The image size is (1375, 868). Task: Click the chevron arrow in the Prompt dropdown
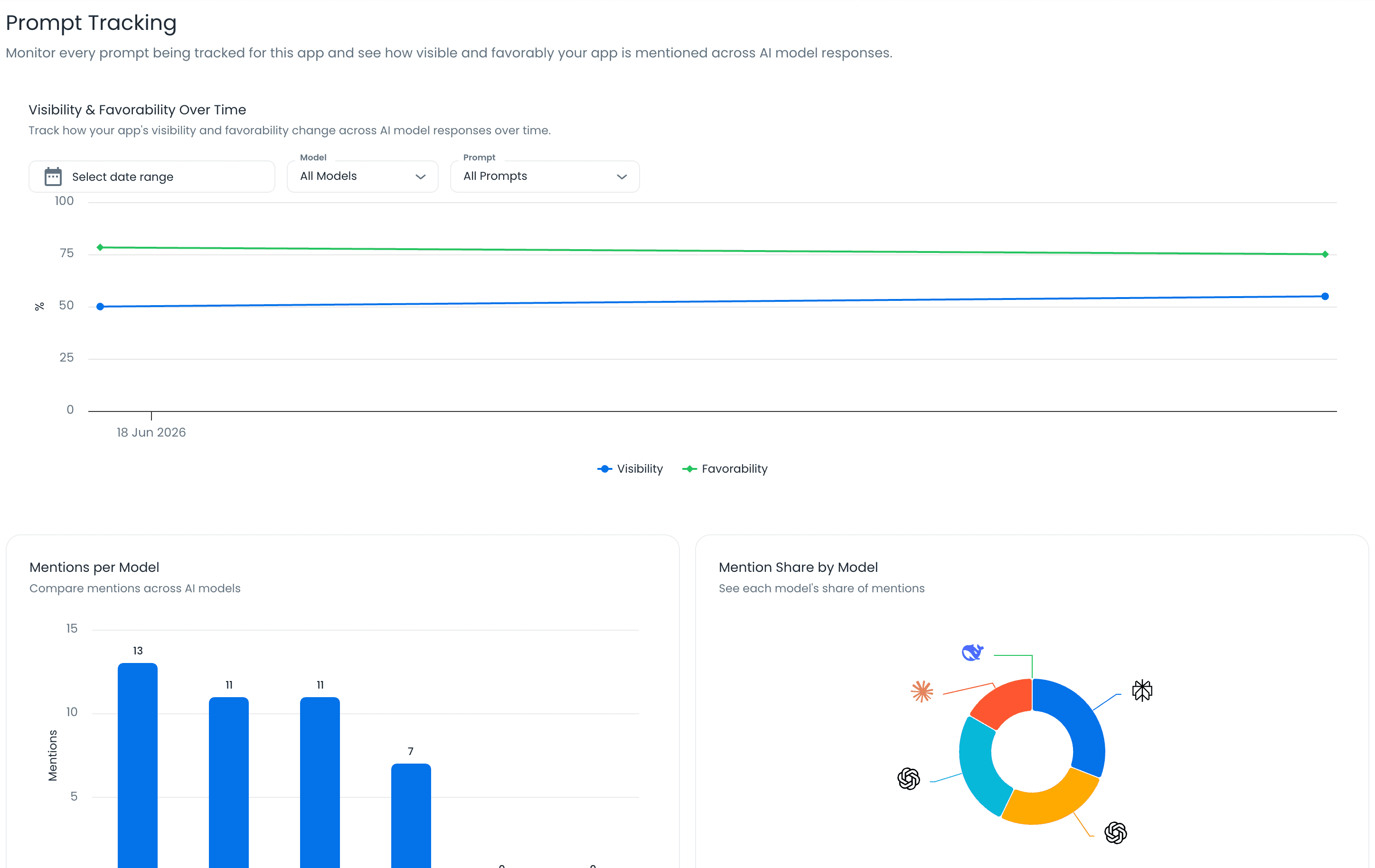coord(622,177)
